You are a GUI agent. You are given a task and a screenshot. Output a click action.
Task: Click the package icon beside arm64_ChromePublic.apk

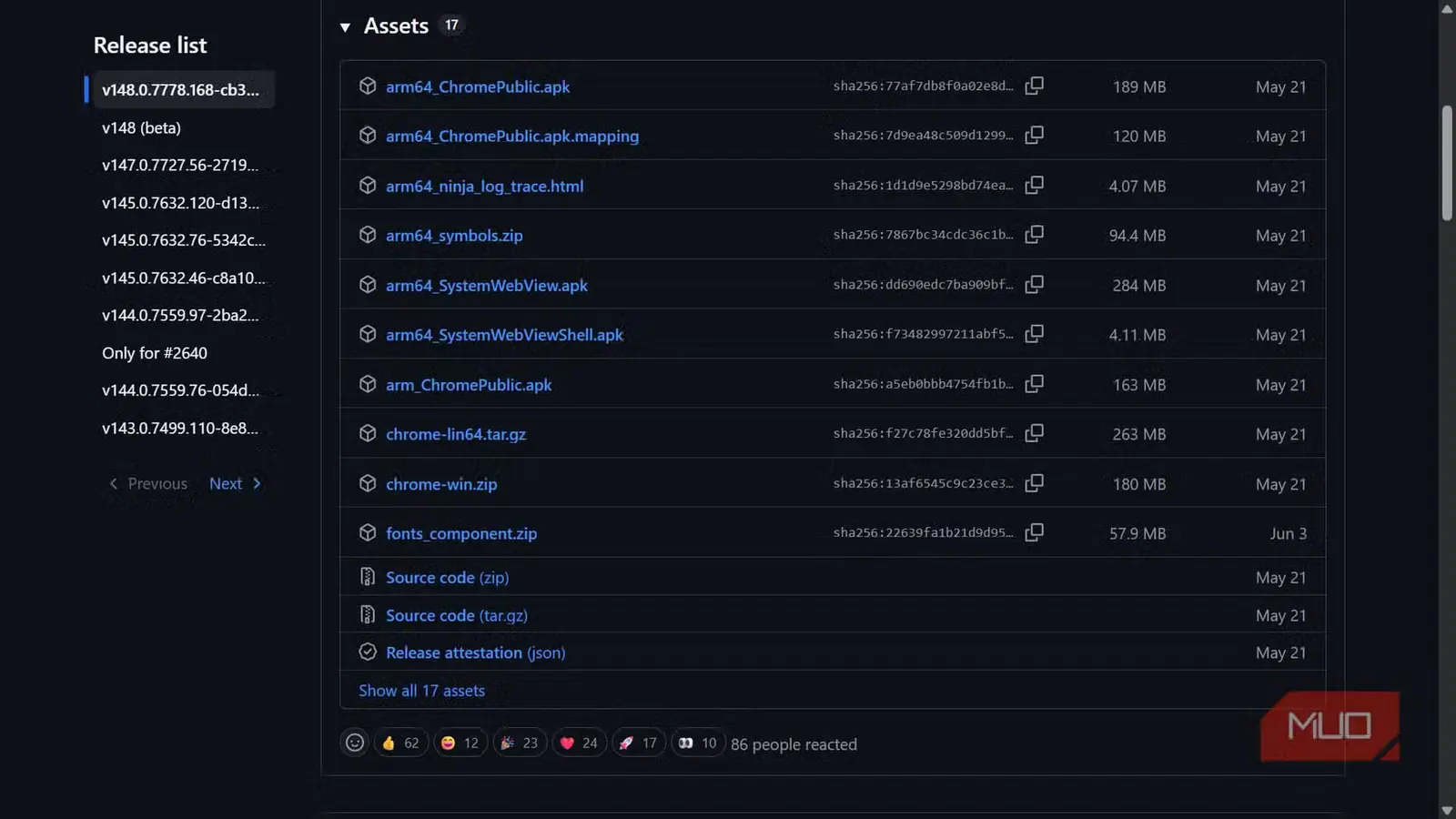pos(368,86)
